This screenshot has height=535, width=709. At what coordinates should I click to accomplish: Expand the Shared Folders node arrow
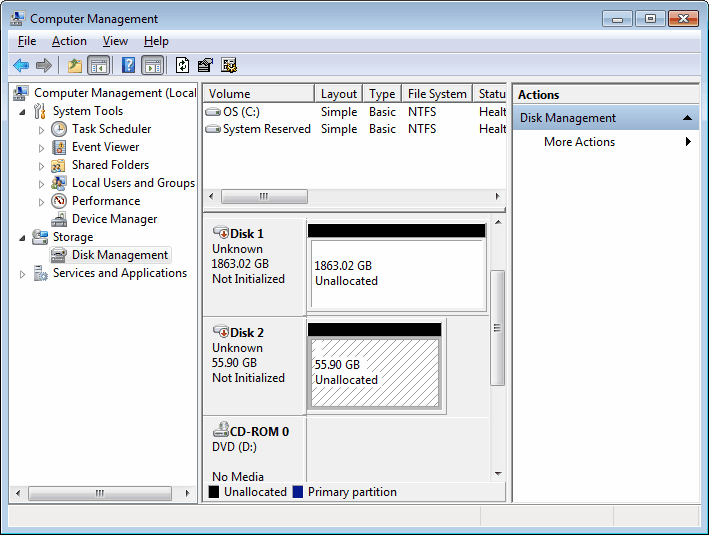click(41, 166)
